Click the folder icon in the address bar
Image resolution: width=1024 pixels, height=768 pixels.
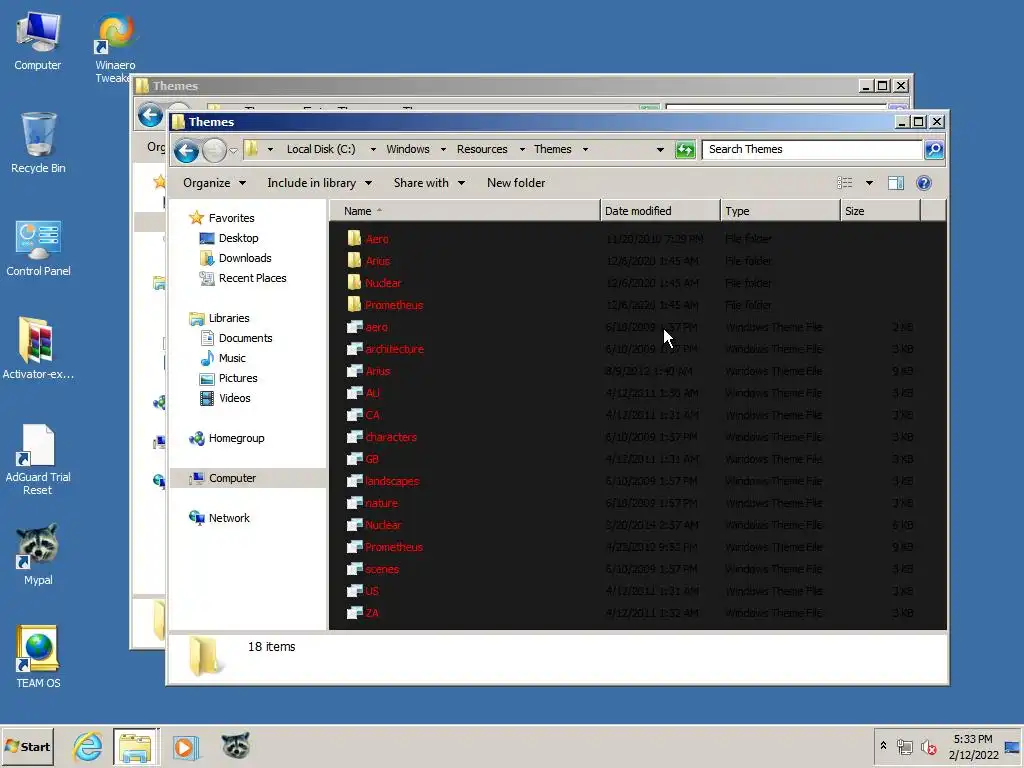coord(251,149)
